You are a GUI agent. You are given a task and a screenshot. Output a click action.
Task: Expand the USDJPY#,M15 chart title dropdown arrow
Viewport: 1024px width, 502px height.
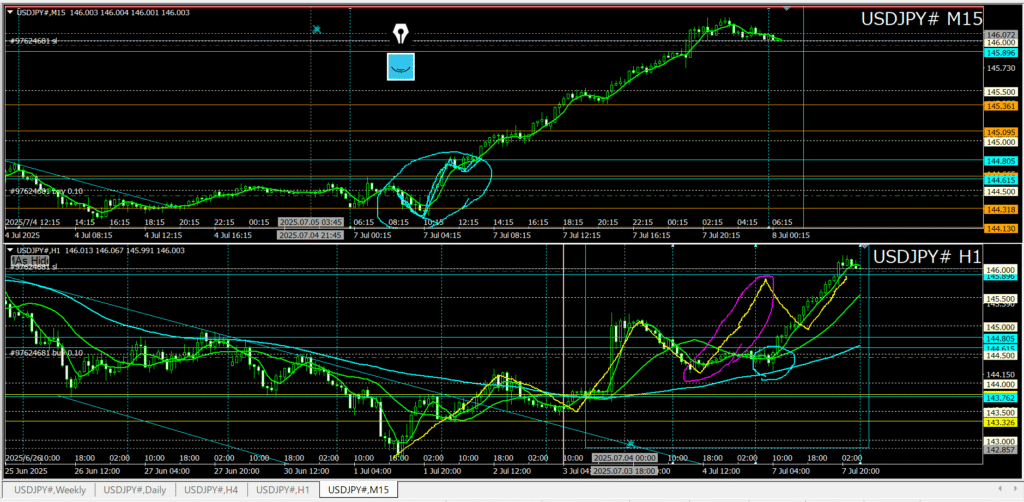tap(10, 12)
